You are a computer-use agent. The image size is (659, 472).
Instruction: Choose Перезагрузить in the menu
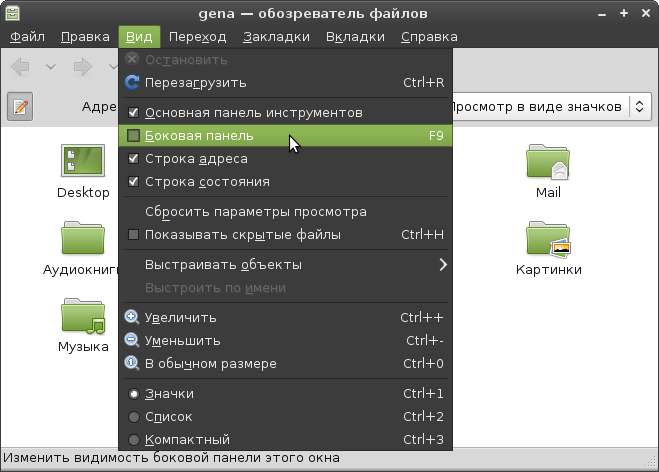click(x=285, y=82)
